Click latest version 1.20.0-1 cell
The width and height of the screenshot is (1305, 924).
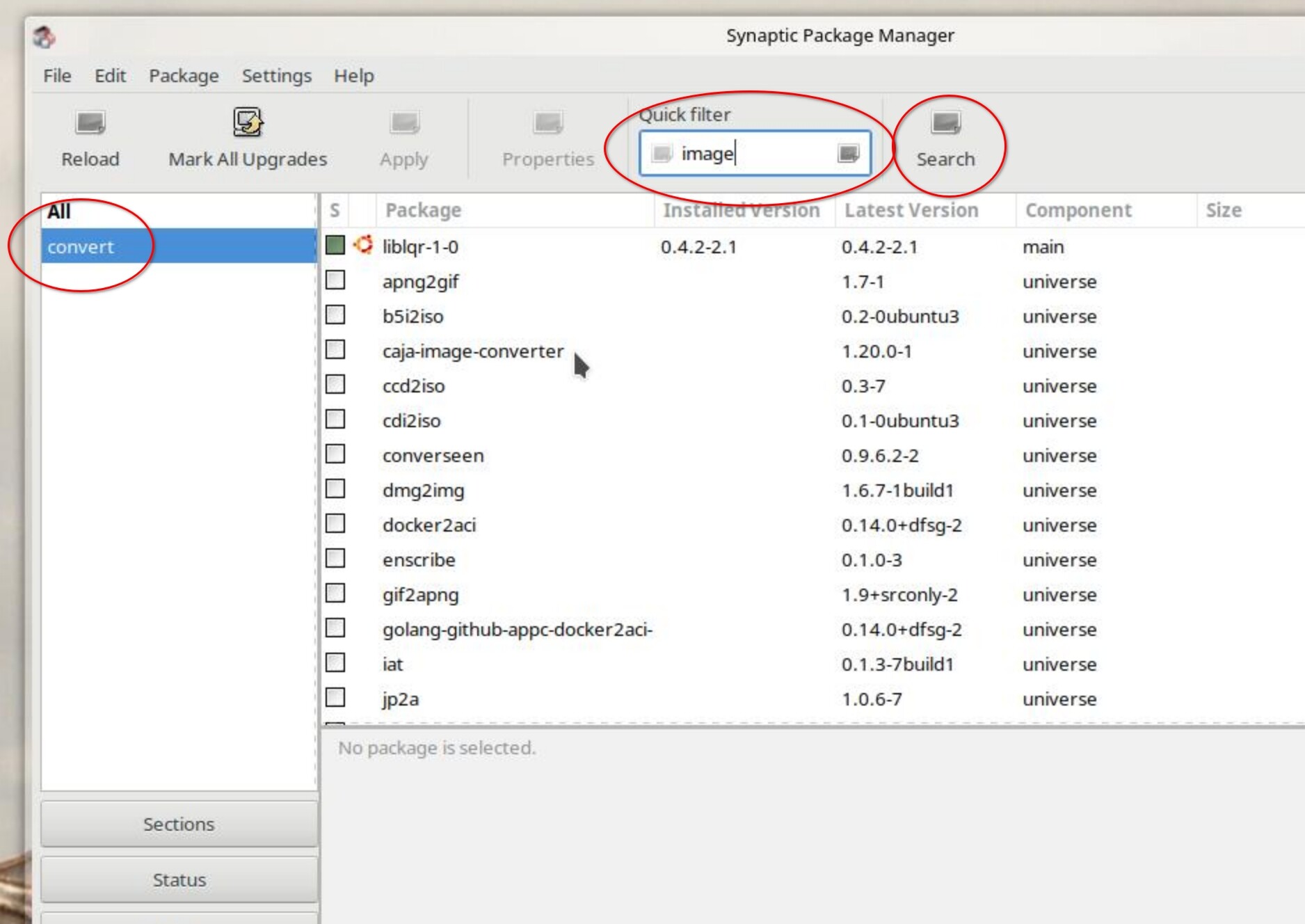point(876,351)
